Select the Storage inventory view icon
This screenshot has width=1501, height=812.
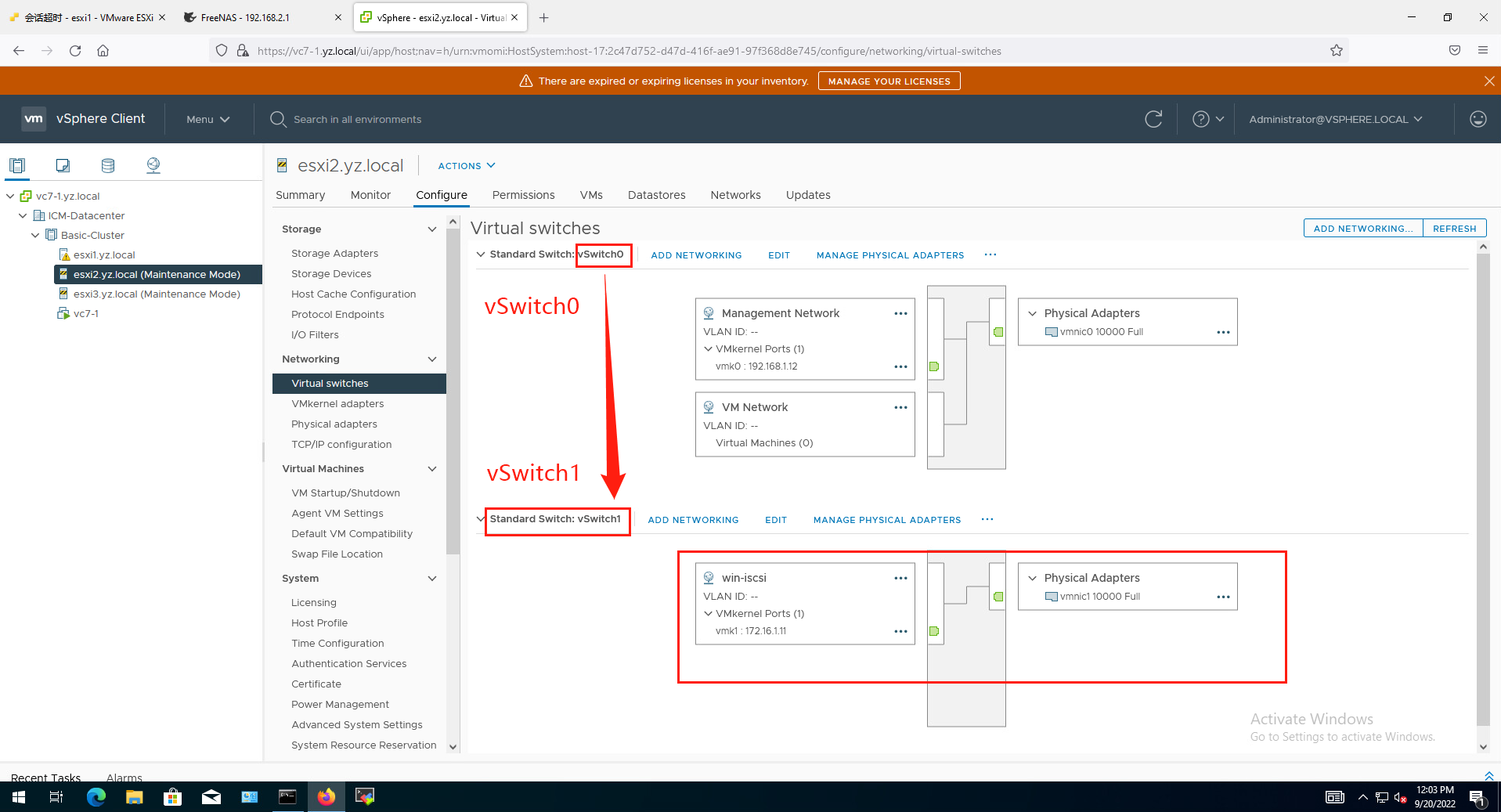107,164
